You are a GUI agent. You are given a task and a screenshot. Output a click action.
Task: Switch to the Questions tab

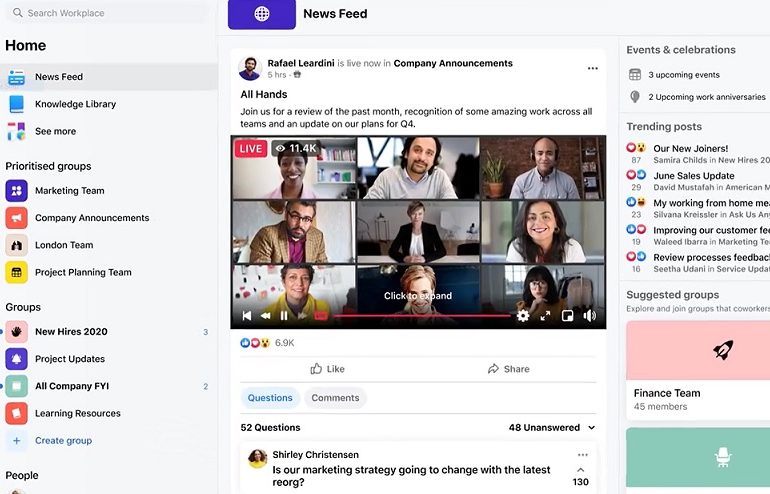pos(270,398)
